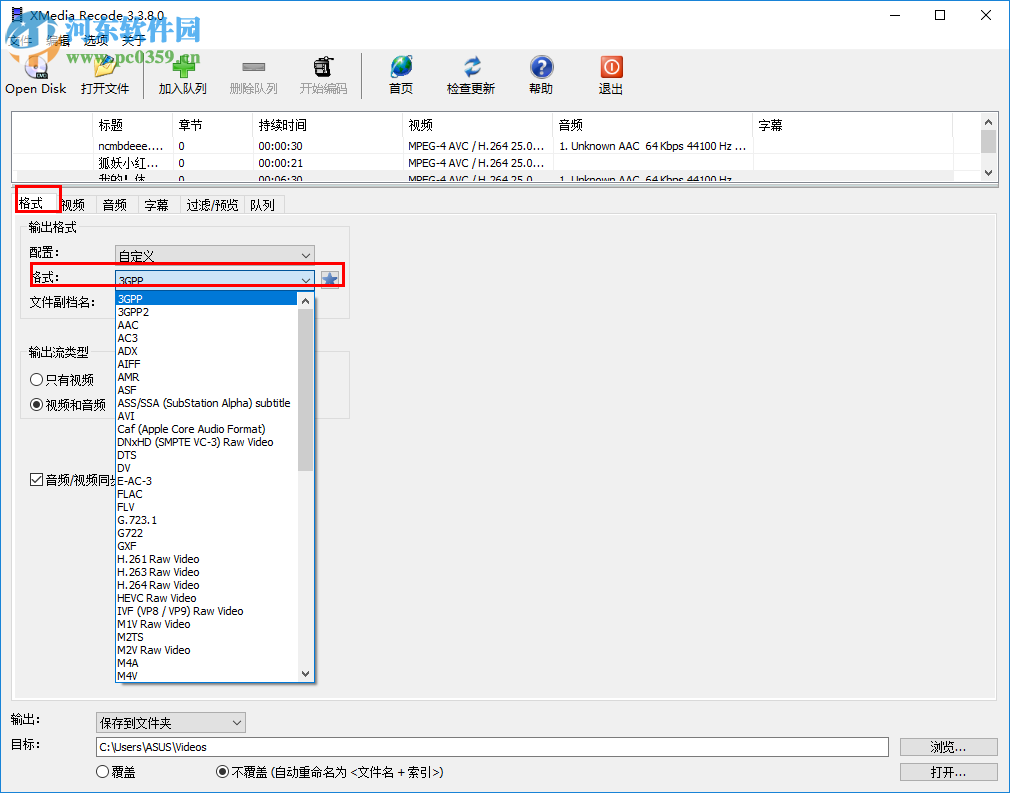Viewport: 1010px width, 793px height.
Task: Enable the 音频/视频同步 checkbox
Action: point(39,478)
